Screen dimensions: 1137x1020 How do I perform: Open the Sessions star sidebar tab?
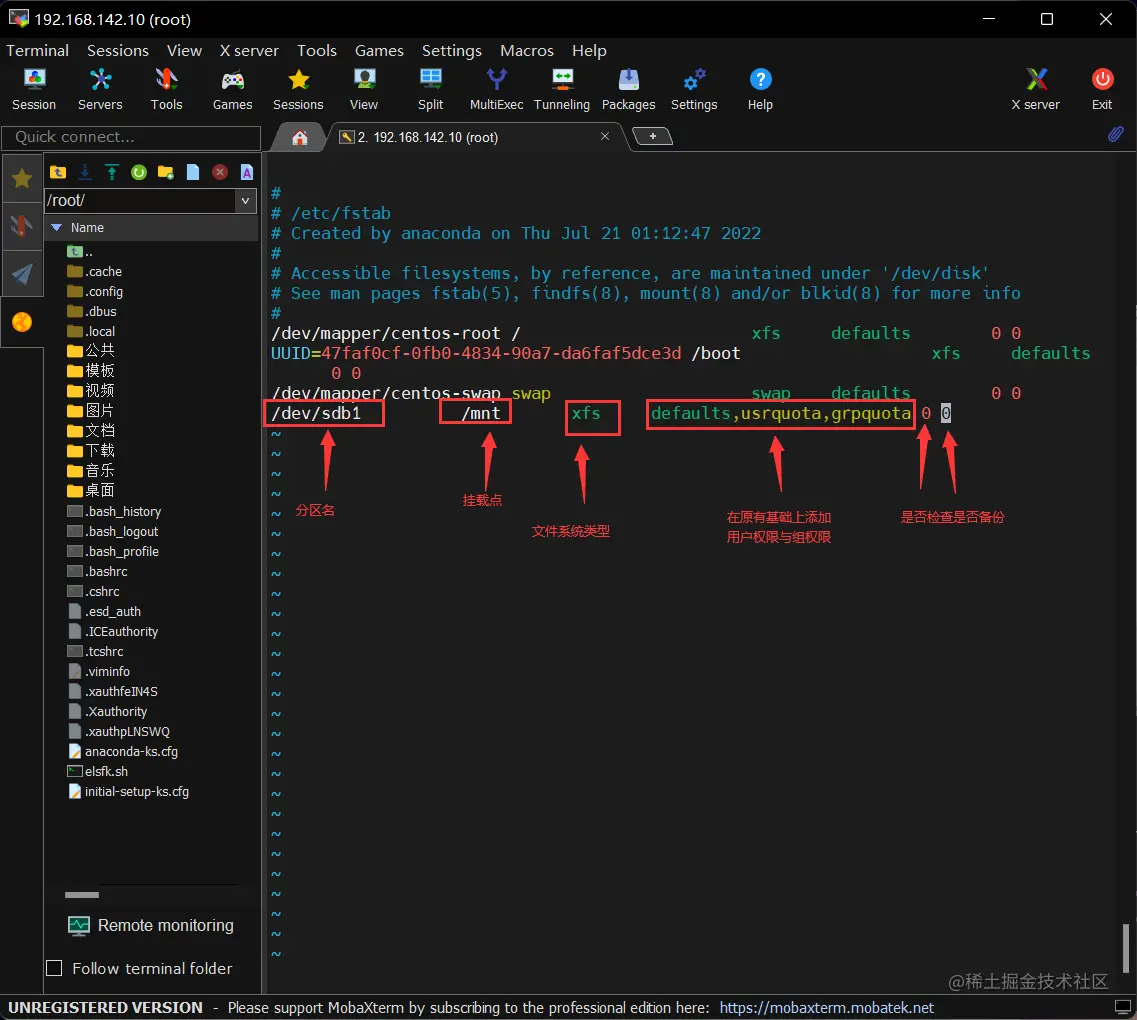[22, 178]
